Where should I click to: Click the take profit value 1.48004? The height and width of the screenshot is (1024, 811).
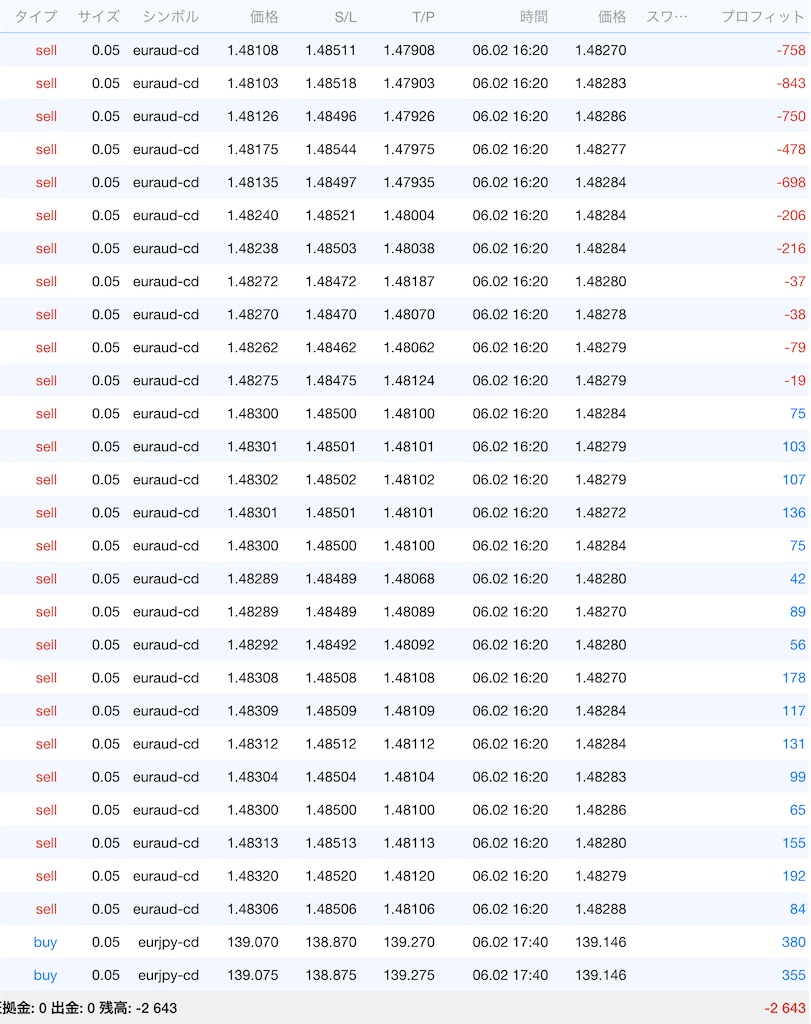(x=409, y=216)
